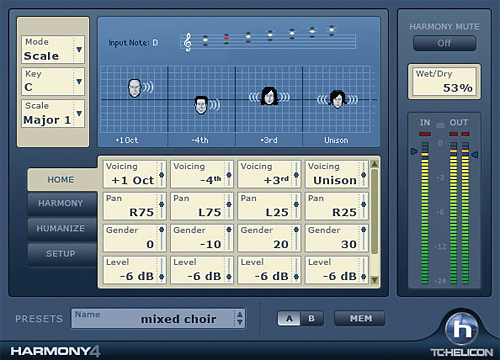Screen dimensions: 500x360
Task: Switch to the HUMANIZE tab
Action: [61, 228]
